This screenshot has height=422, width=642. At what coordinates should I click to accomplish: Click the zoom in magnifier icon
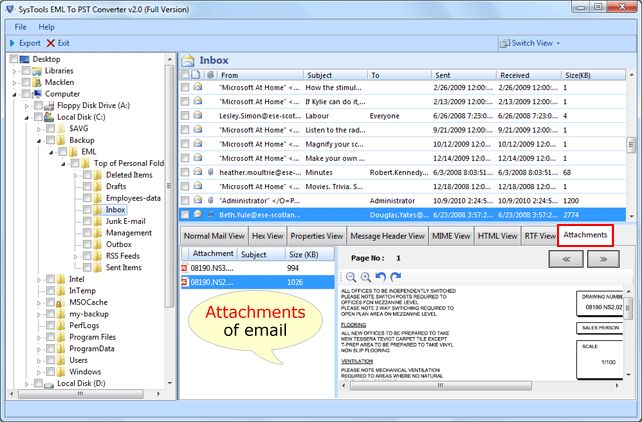click(x=366, y=277)
